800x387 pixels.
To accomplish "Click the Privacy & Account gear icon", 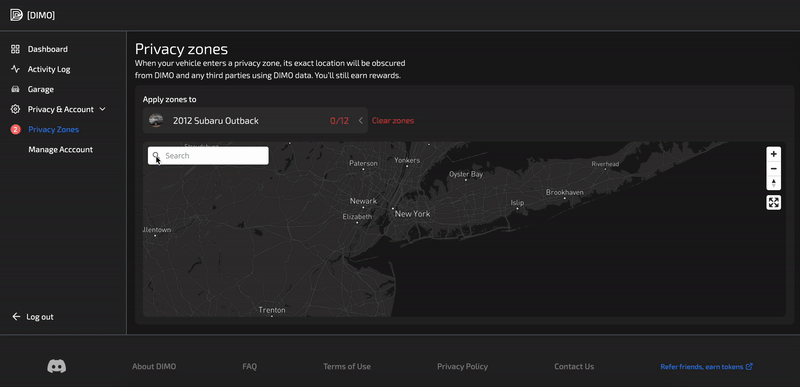I will click(x=15, y=109).
